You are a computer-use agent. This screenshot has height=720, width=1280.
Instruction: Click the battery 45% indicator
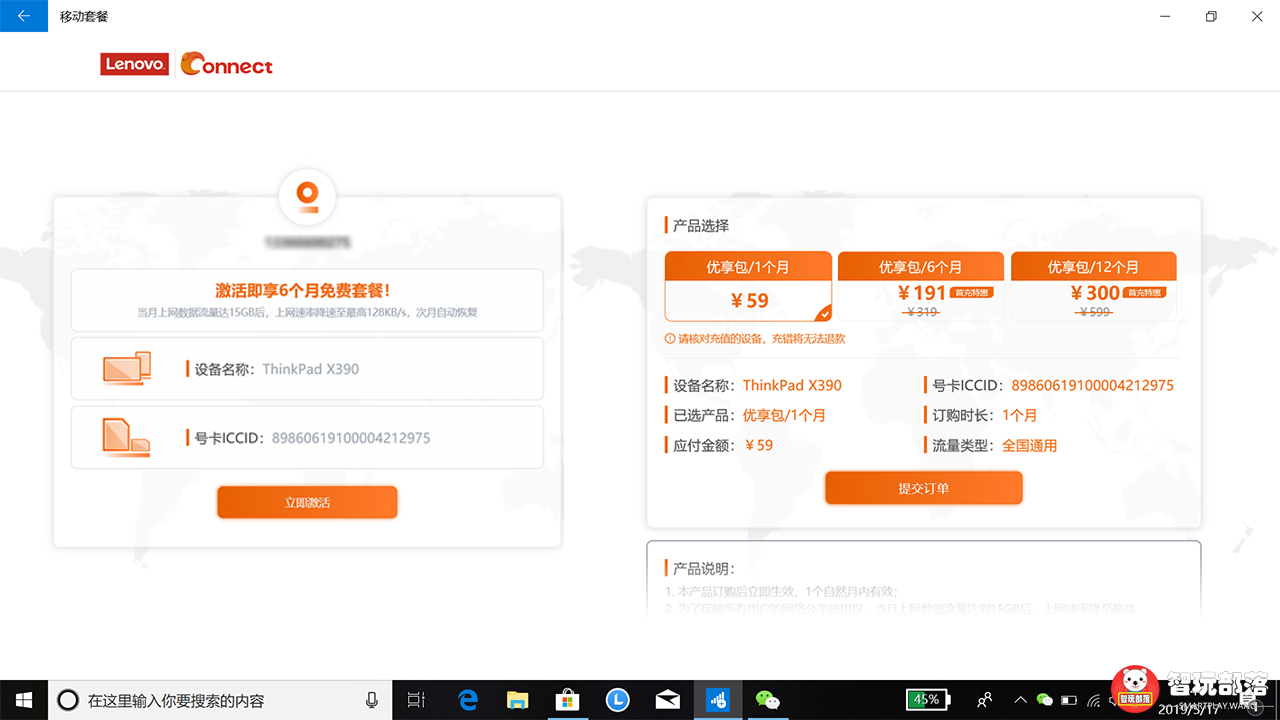pyautogui.click(x=928, y=699)
